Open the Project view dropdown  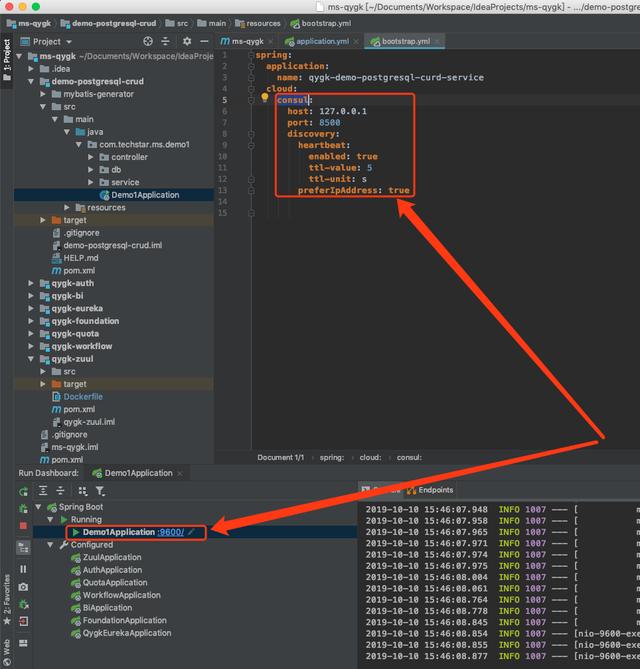click(46, 41)
